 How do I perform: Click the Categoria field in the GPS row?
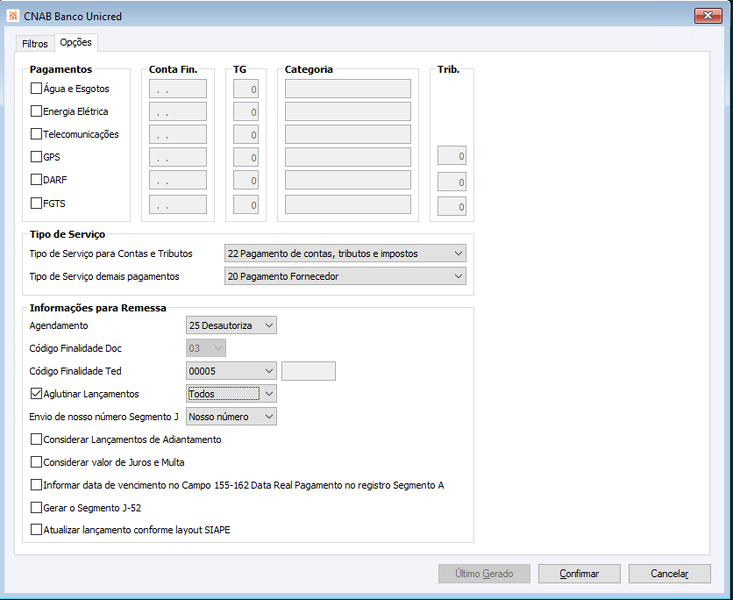click(348, 158)
